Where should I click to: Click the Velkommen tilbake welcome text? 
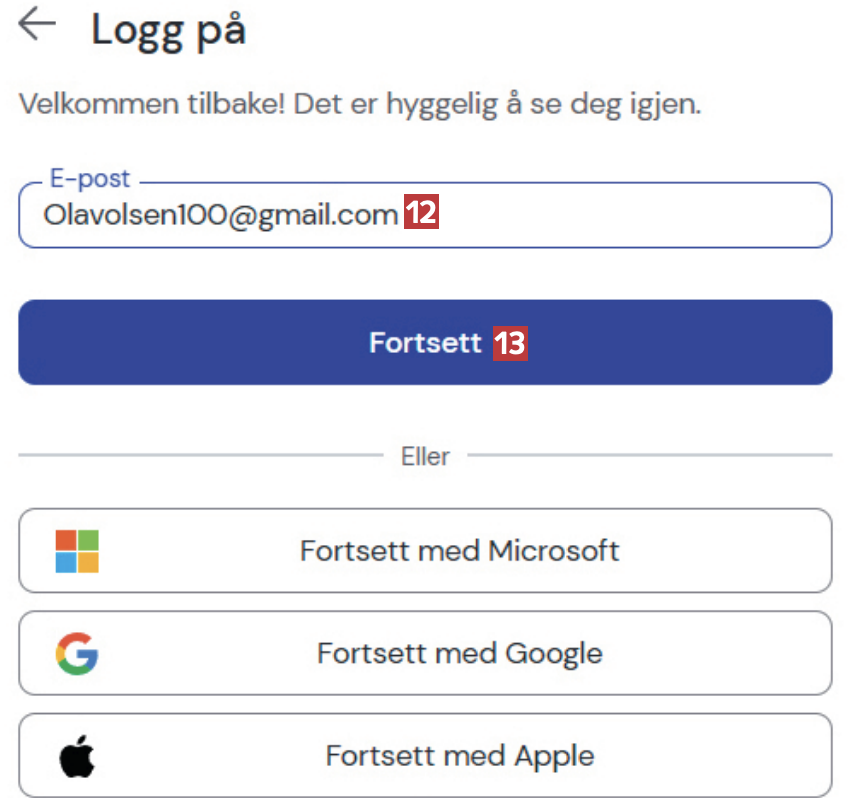pos(360,105)
